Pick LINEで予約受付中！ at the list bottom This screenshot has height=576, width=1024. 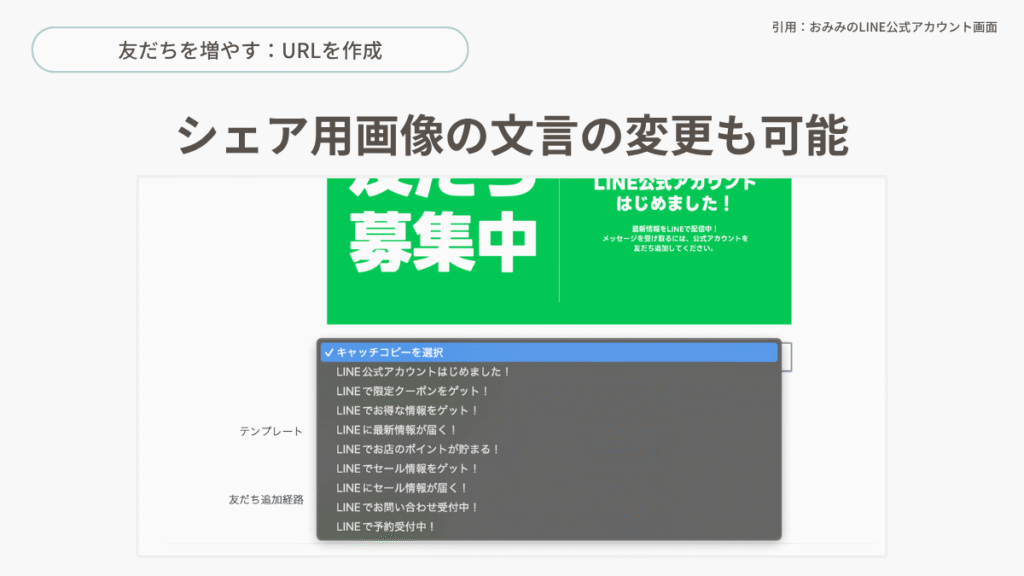pyautogui.click(x=386, y=526)
